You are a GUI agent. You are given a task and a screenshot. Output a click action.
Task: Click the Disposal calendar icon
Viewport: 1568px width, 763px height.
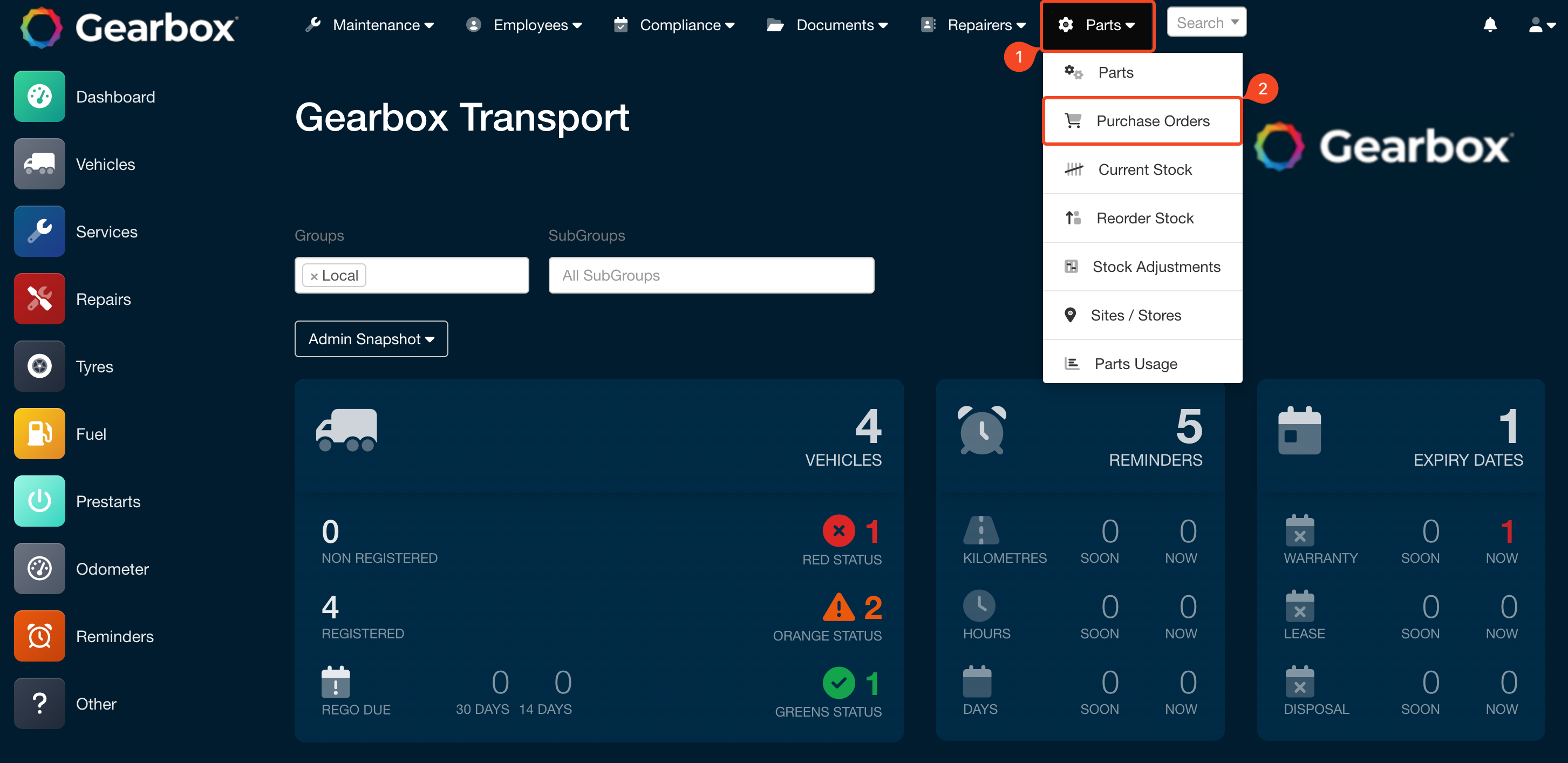coord(1300,682)
